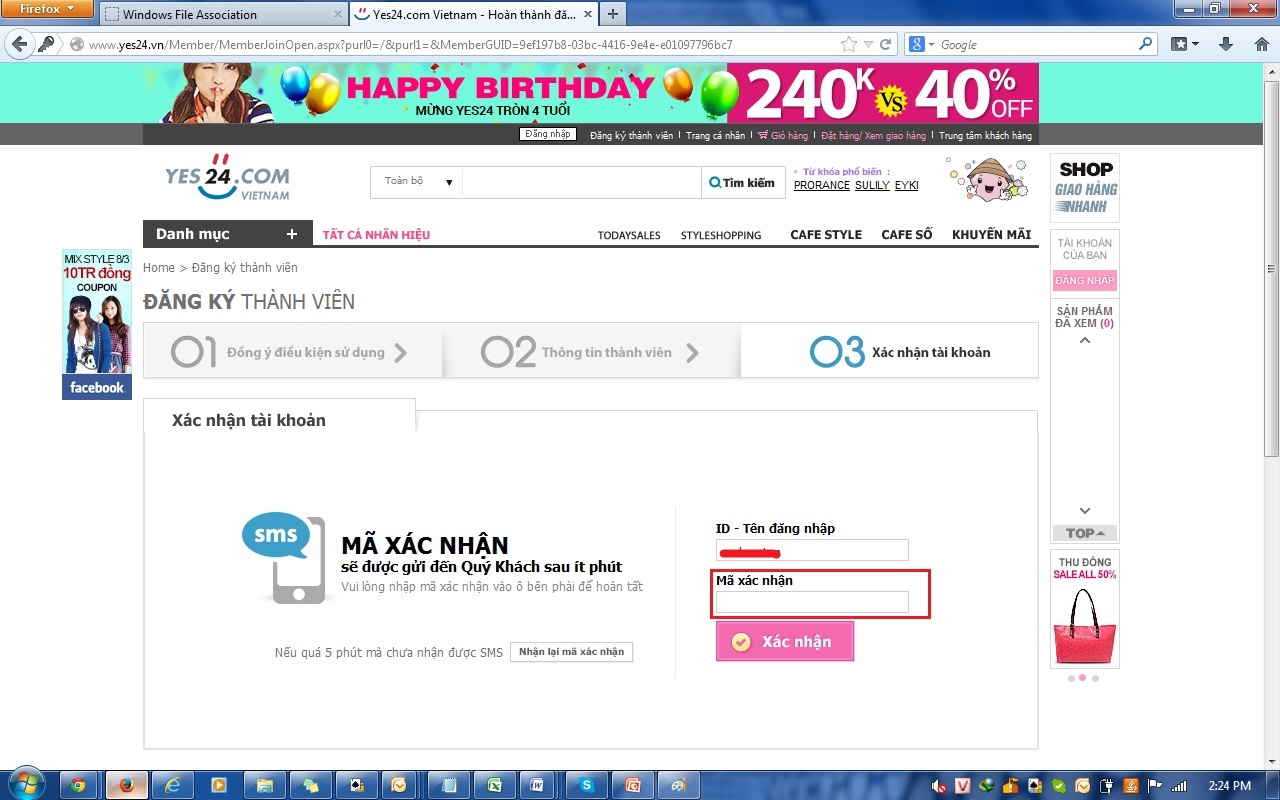The height and width of the screenshot is (800, 1280).
Task: Click the YES24.COM Vietnam logo
Action: [x=227, y=178]
